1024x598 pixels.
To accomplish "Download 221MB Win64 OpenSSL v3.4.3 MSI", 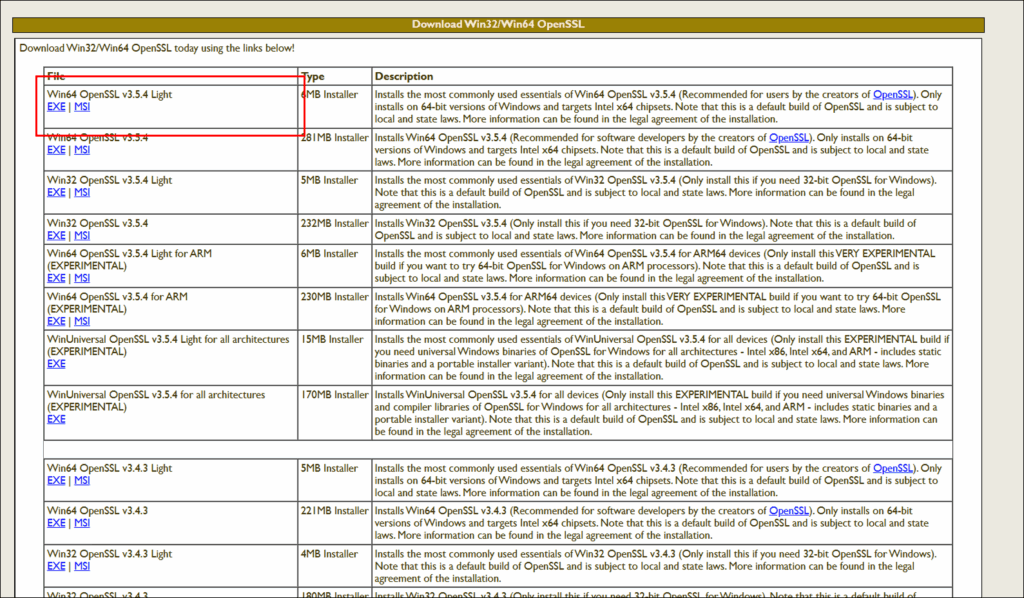I will coord(82,523).
